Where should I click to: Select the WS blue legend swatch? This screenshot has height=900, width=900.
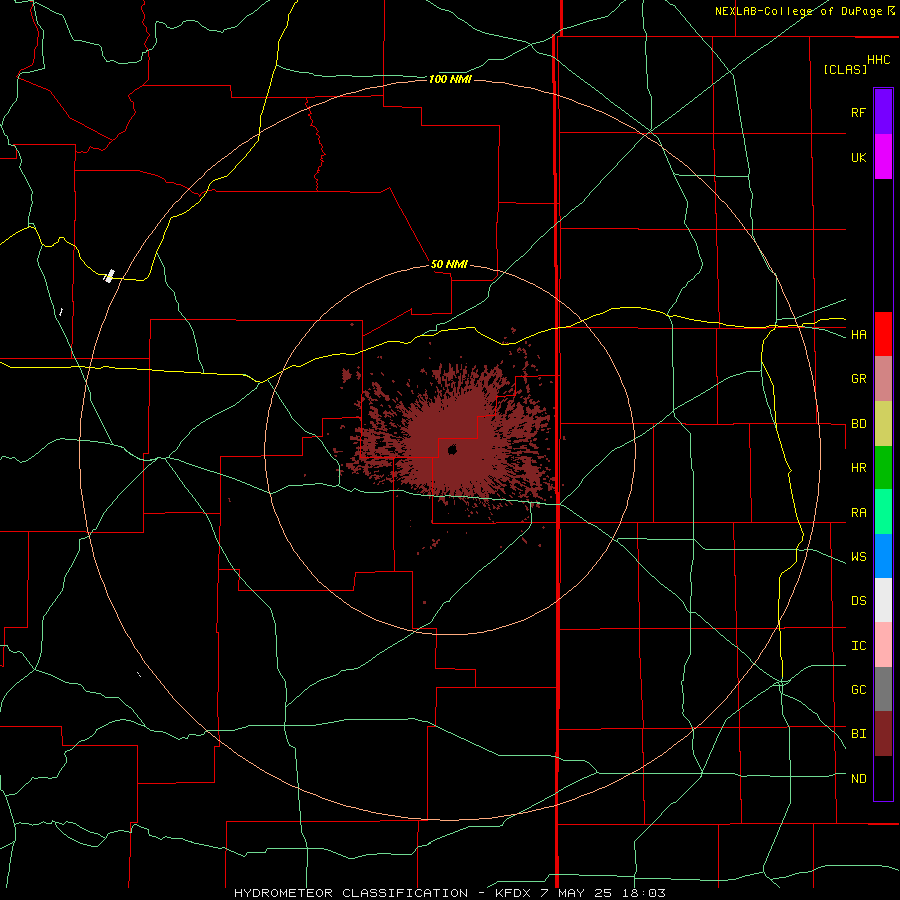tap(883, 556)
